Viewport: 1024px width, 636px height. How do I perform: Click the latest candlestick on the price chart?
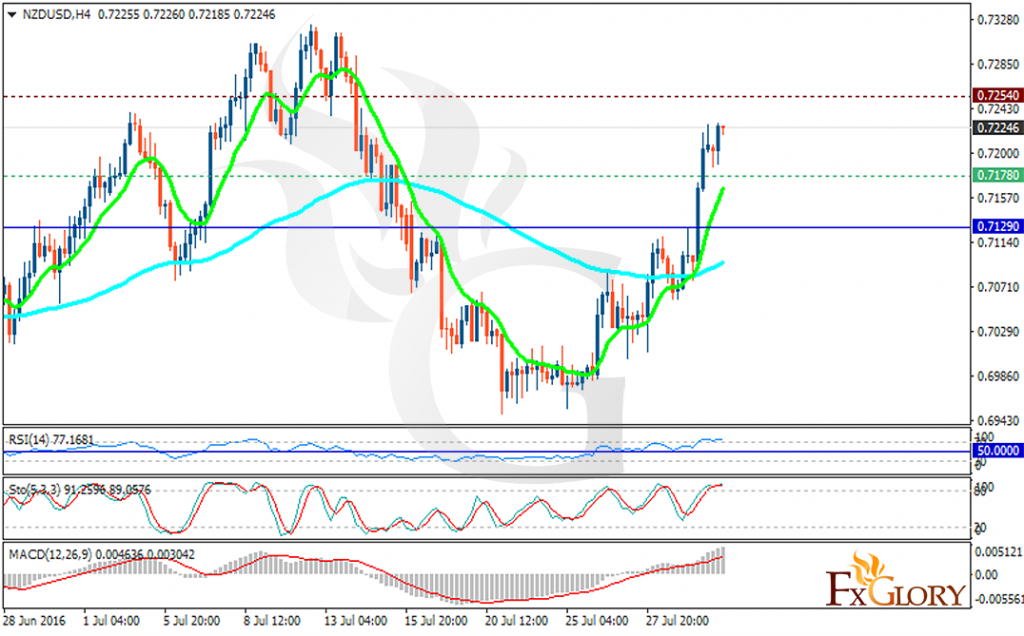[723, 129]
